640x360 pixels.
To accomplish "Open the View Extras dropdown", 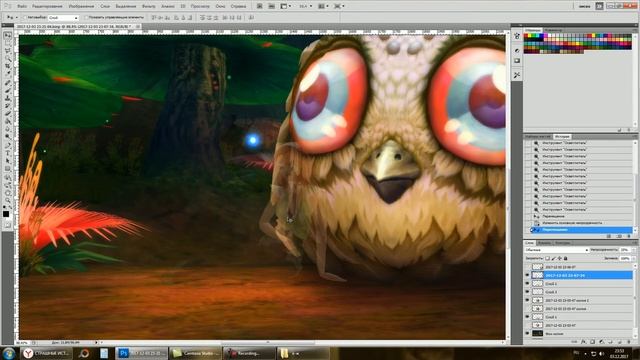I will [285, 6].
